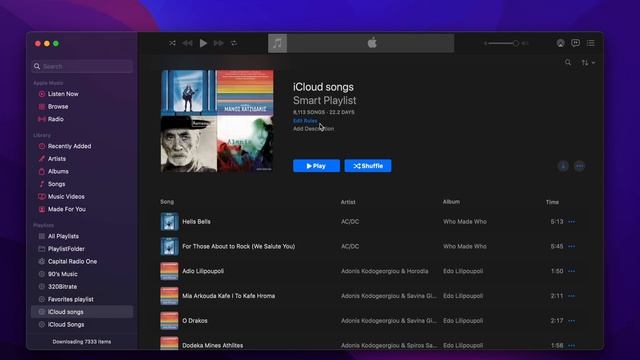Click Who Made Who album in Hells Bells row
The image size is (640, 360).
coord(465,222)
